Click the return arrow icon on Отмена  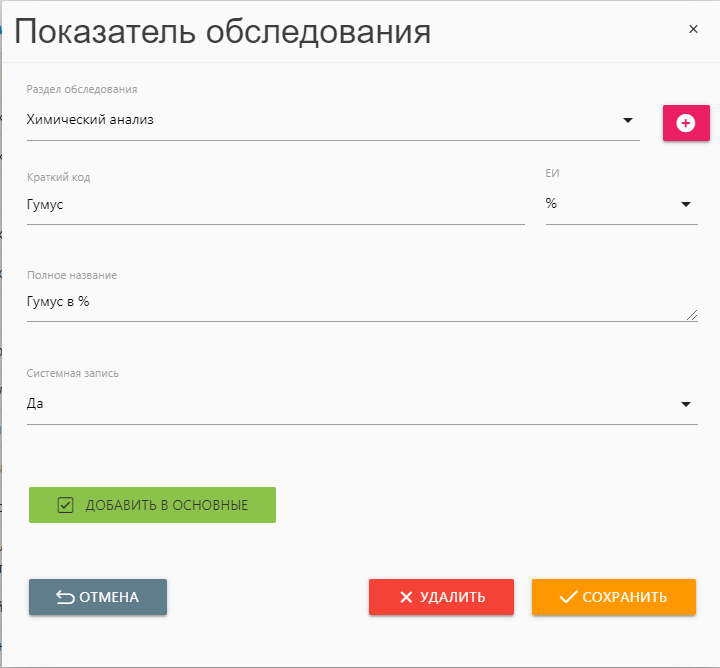(x=65, y=597)
